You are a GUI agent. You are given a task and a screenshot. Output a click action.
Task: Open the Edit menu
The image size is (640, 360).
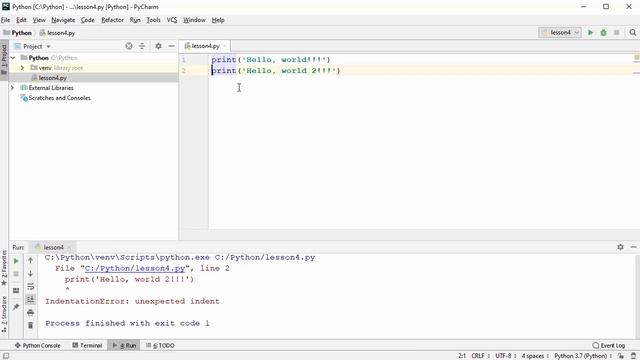click(21, 20)
